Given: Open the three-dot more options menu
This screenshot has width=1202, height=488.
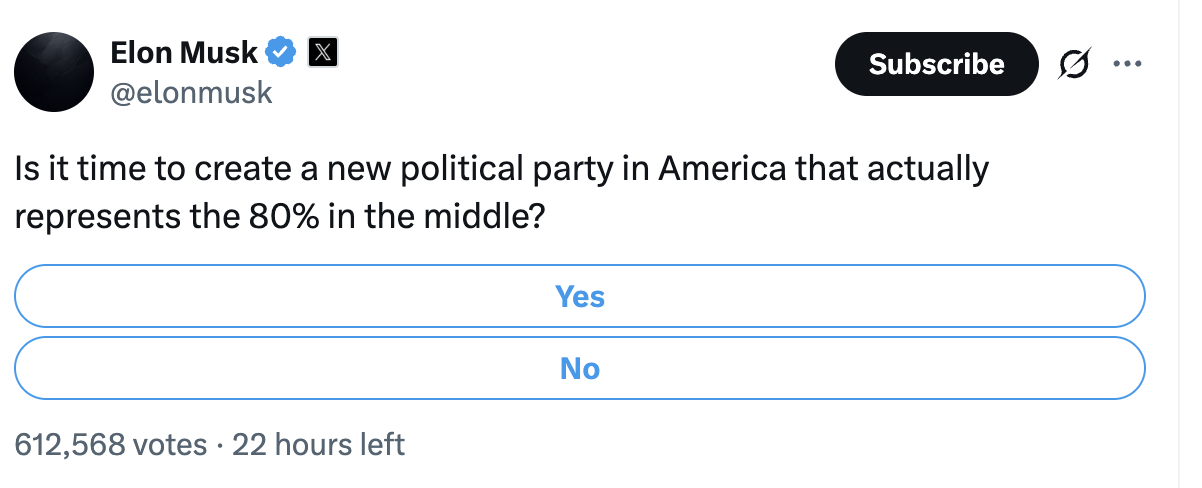Looking at the screenshot, I should (1127, 64).
